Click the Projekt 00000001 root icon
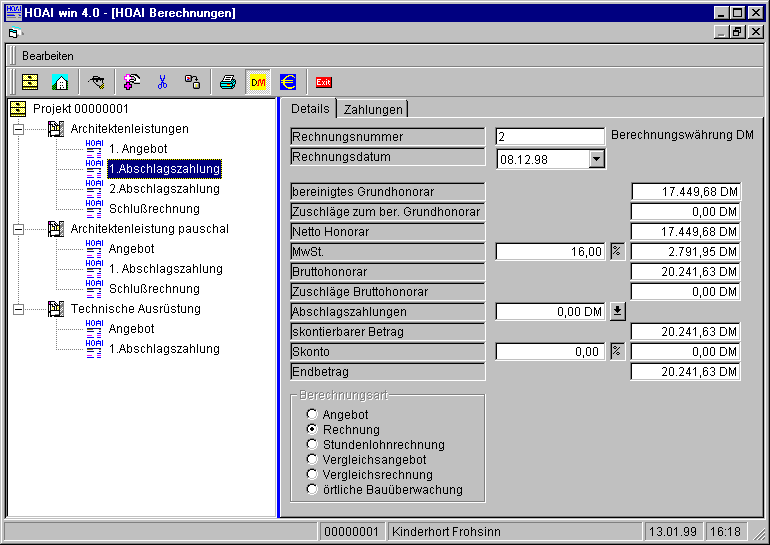 pyautogui.click(x=18, y=108)
